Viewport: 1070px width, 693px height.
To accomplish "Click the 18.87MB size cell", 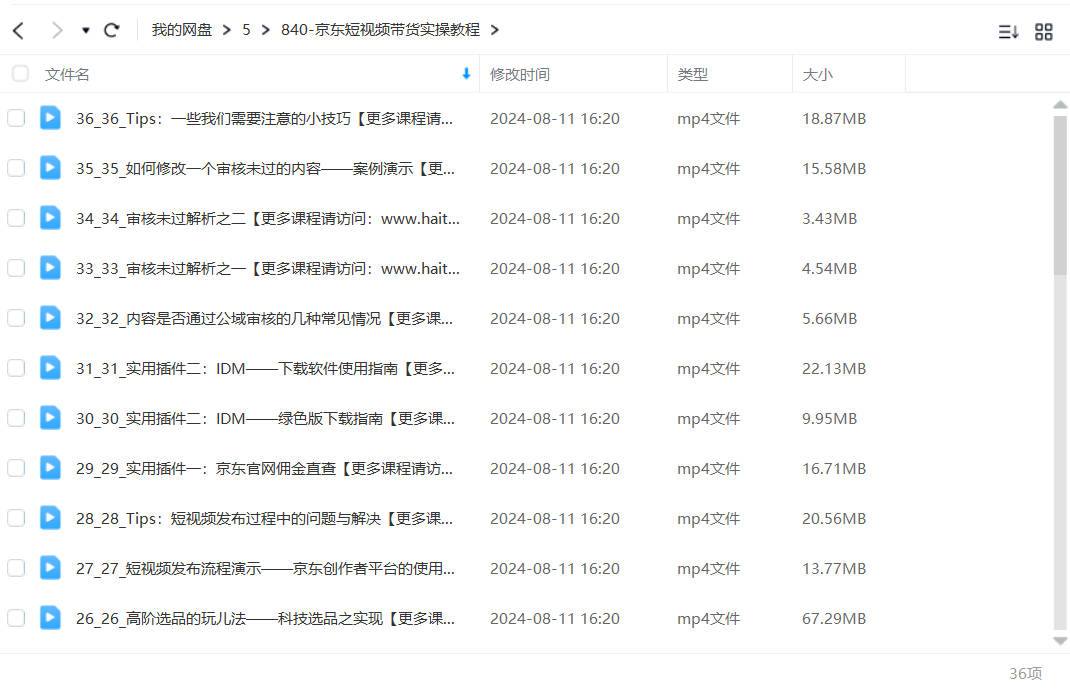I will 834,119.
